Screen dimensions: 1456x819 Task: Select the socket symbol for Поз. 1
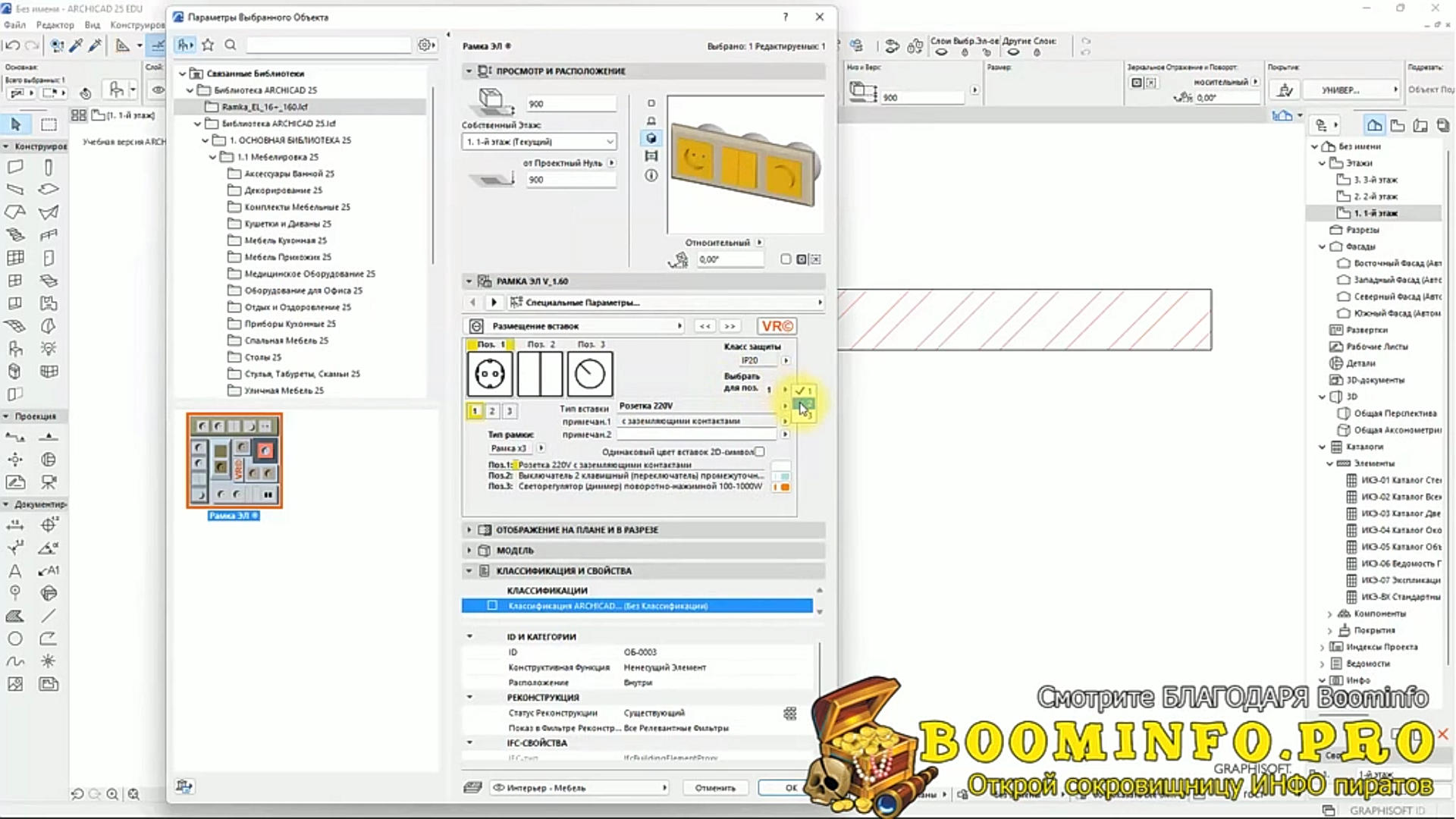pos(489,374)
